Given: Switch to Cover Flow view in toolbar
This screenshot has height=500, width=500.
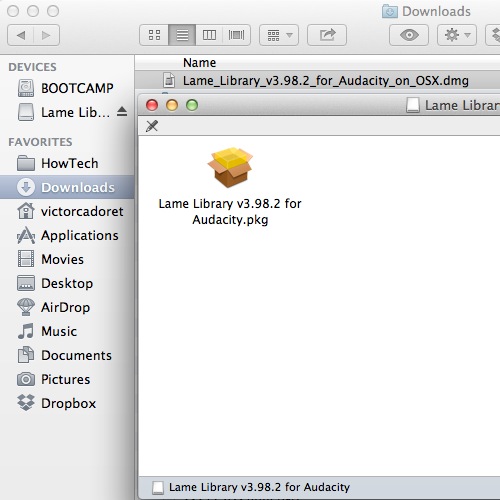Looking at the screenshot, I should coord(236,35).
